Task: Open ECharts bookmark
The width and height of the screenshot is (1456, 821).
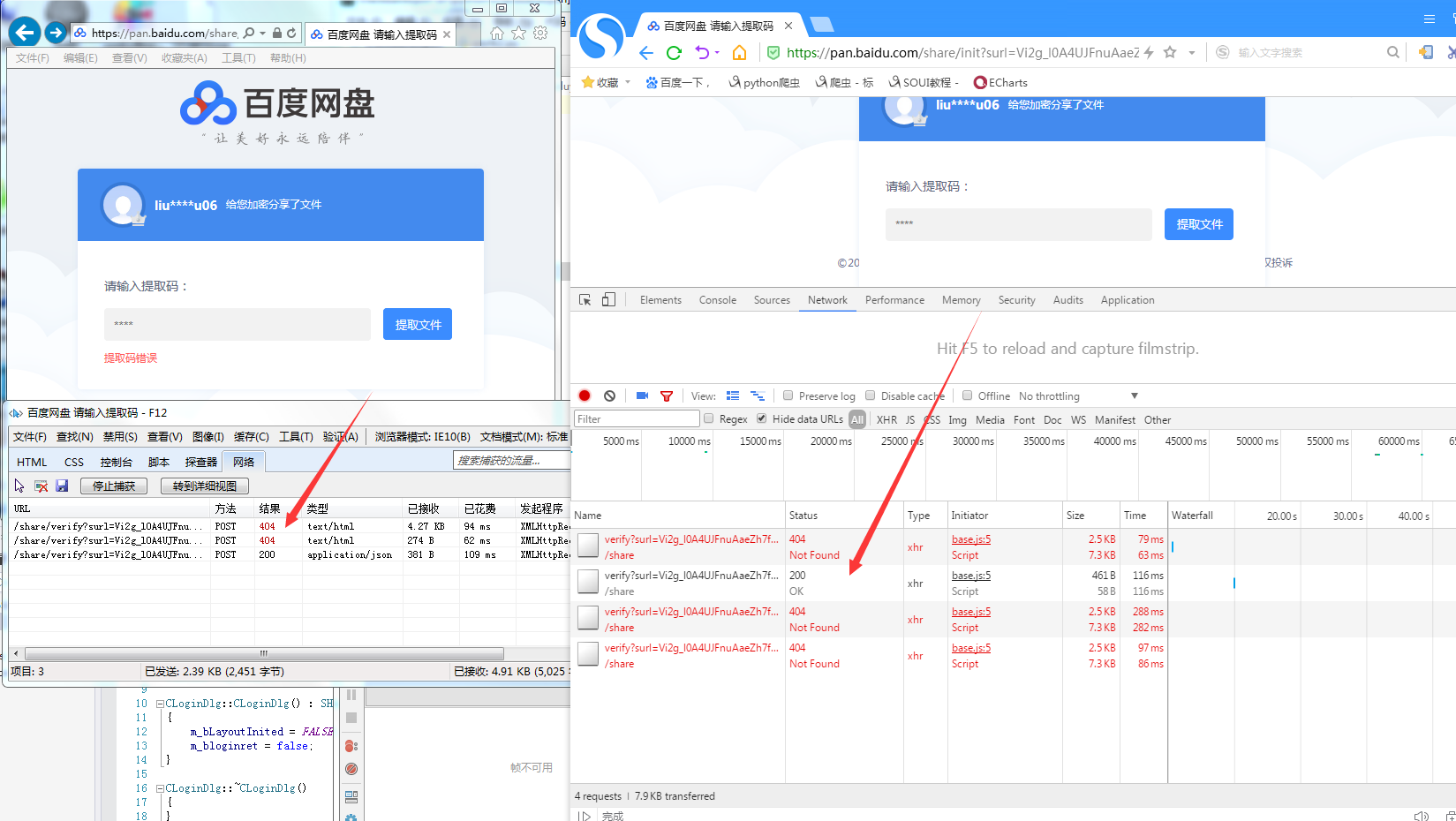Action: pyautogui.click(x=1000, y=82)
